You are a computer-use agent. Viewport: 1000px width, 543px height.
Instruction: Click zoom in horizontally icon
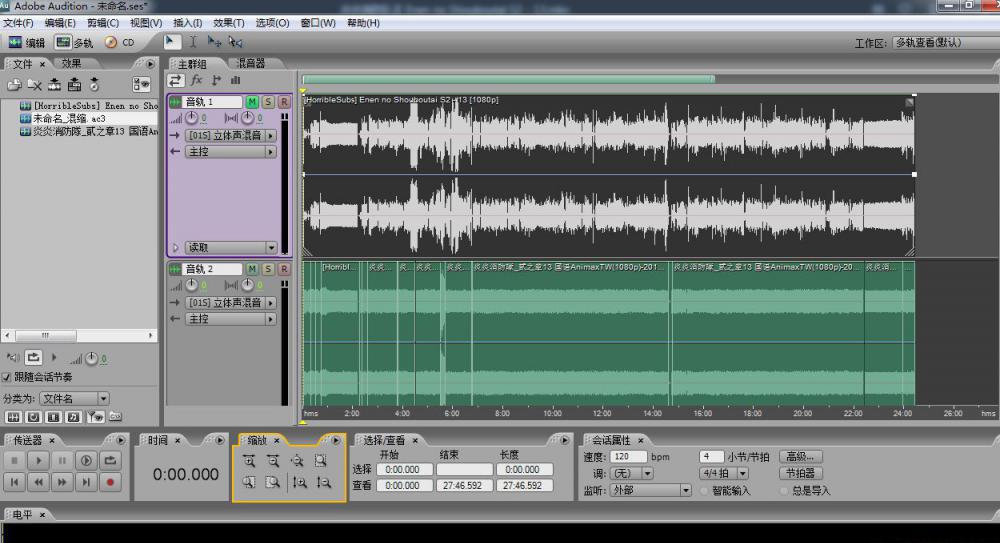(249, 461)
